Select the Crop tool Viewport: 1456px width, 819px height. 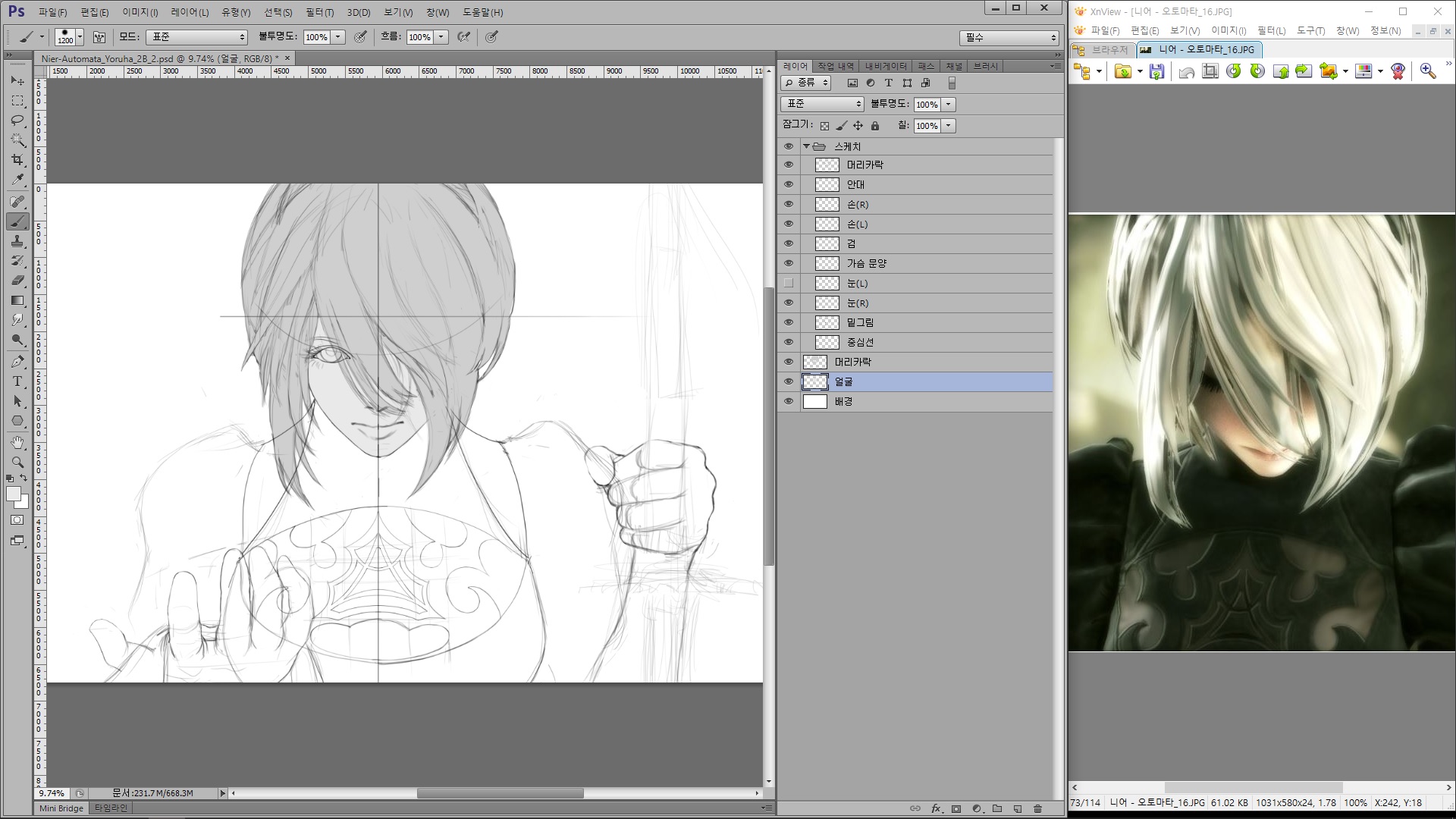pyautogui.click(x=17, y=160)
